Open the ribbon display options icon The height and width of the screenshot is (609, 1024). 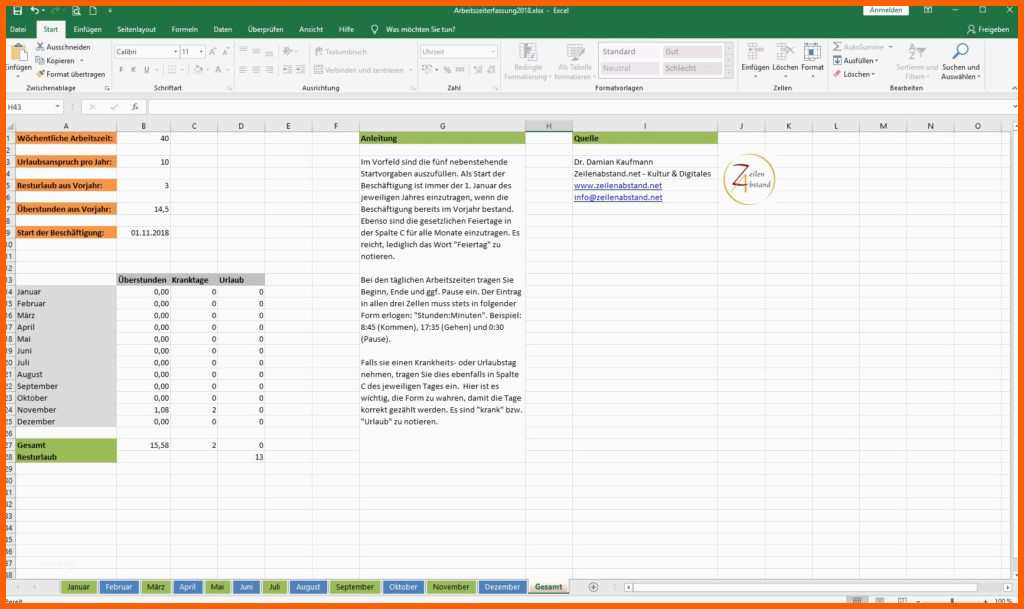(927, 10)
